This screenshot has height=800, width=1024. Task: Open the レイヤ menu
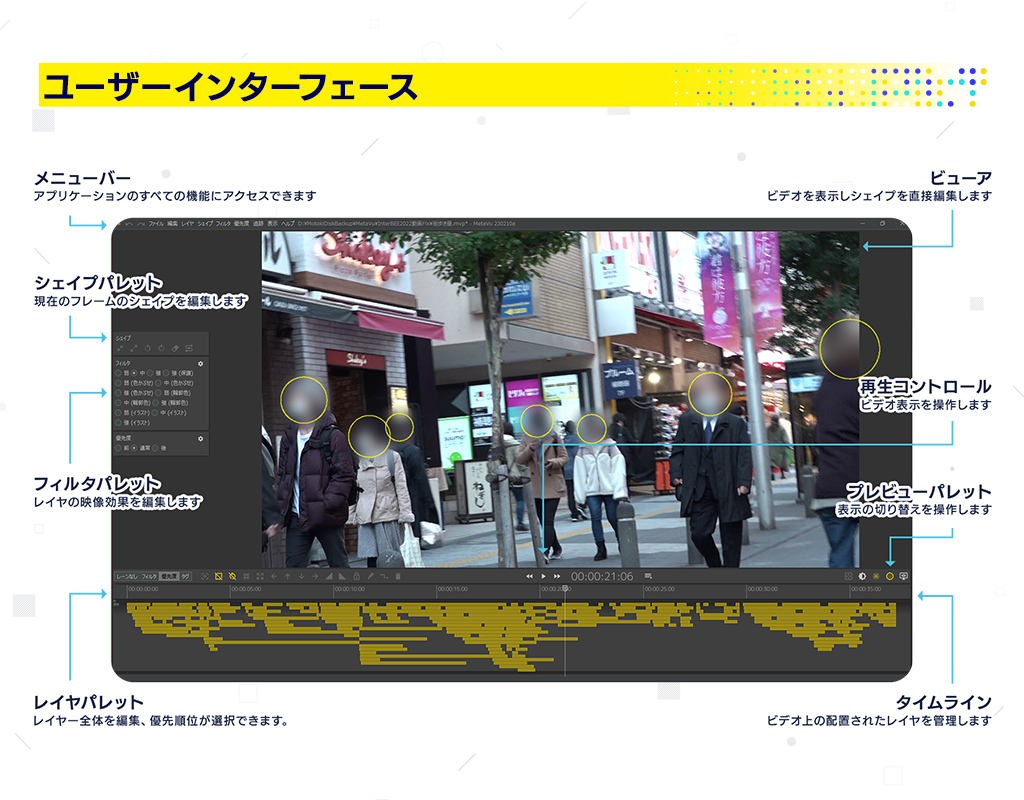pyautogui.click(x=187, y=224)
